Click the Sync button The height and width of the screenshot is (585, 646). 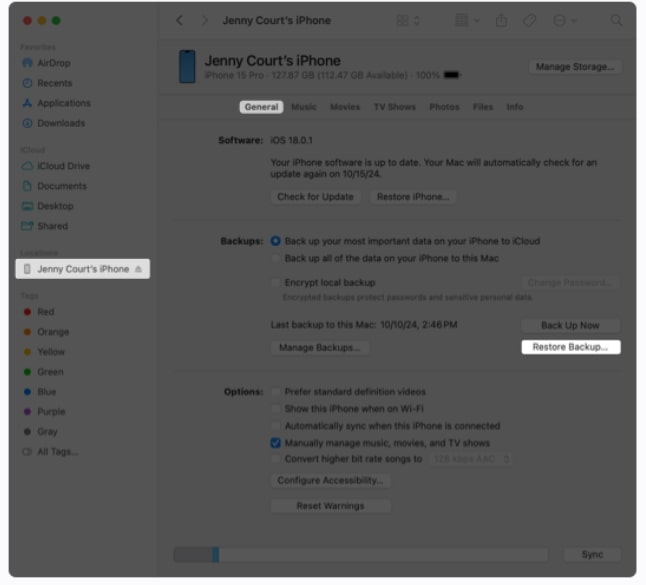592,555
